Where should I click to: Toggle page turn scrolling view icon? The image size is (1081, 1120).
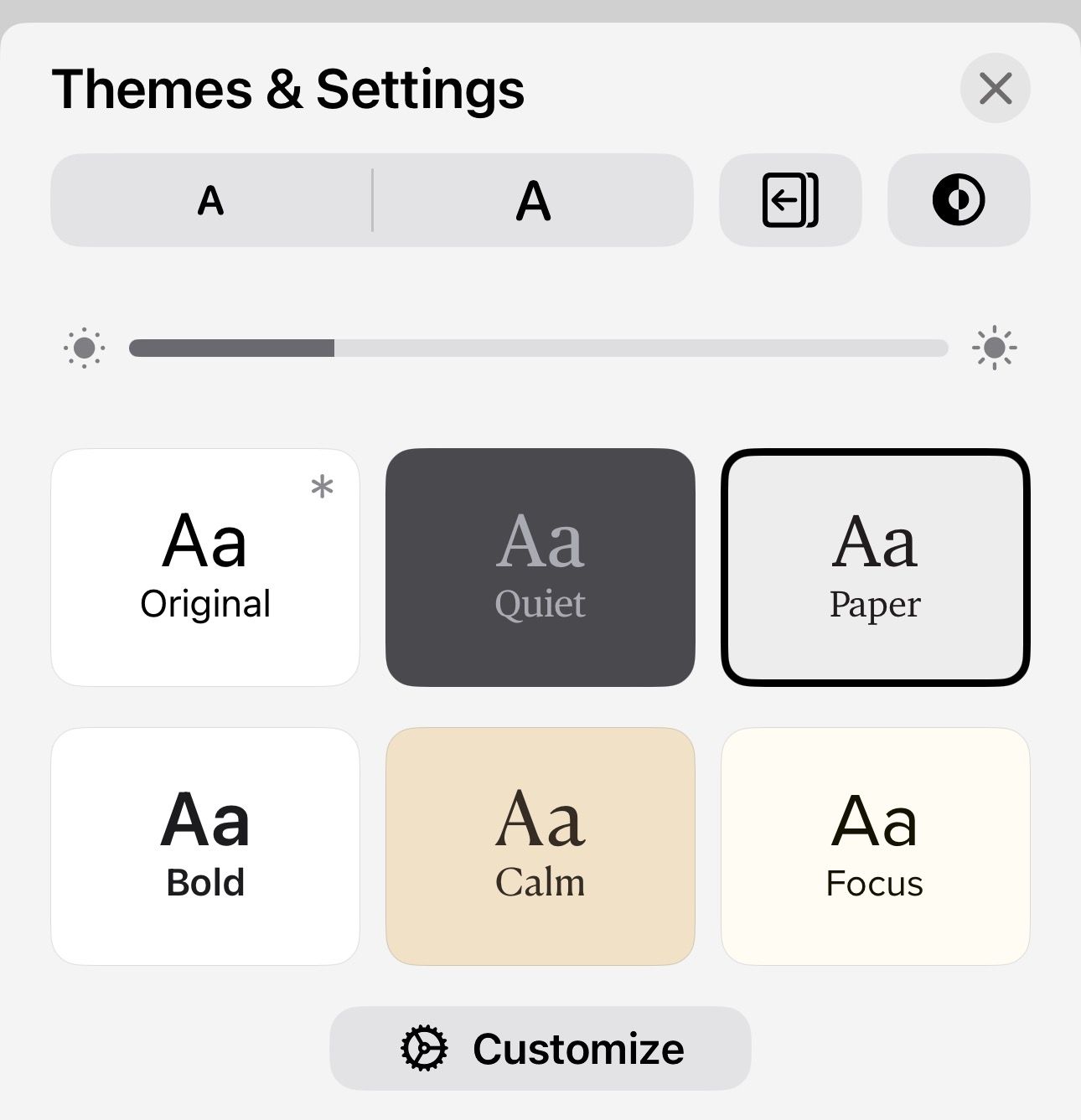pyautogui.click(x=790, y=200)
